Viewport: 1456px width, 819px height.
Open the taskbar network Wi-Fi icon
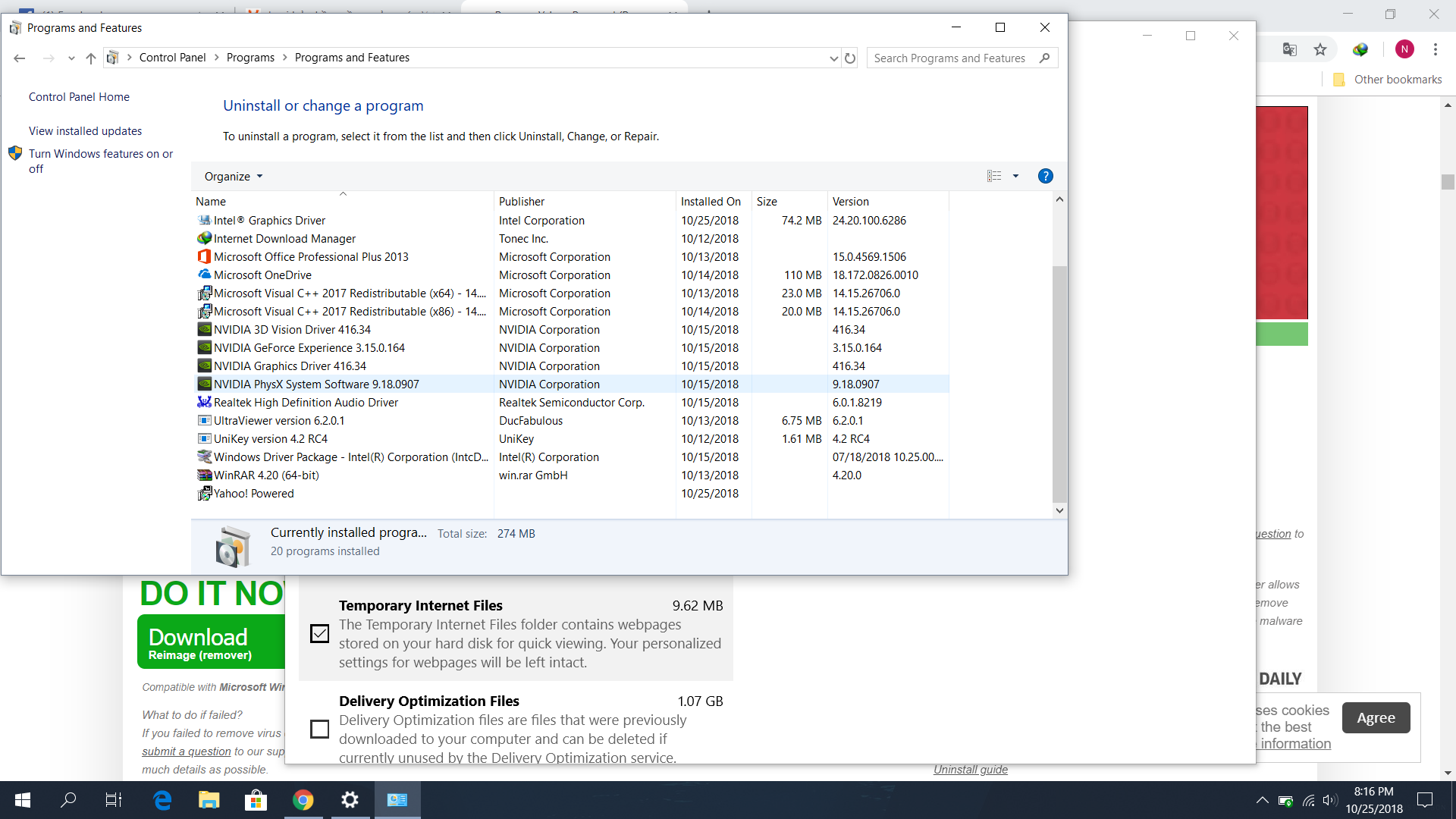[x=1308, y=800]
